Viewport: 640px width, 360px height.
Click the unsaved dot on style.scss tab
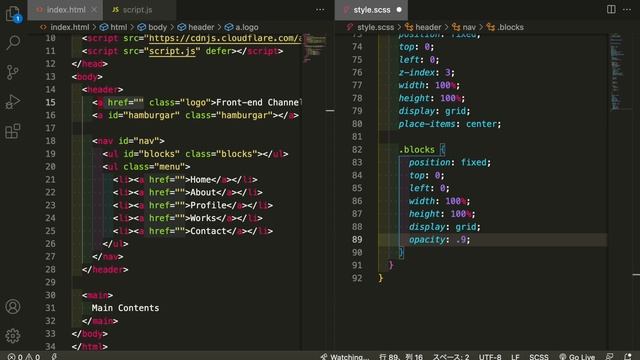pos(399,10)
